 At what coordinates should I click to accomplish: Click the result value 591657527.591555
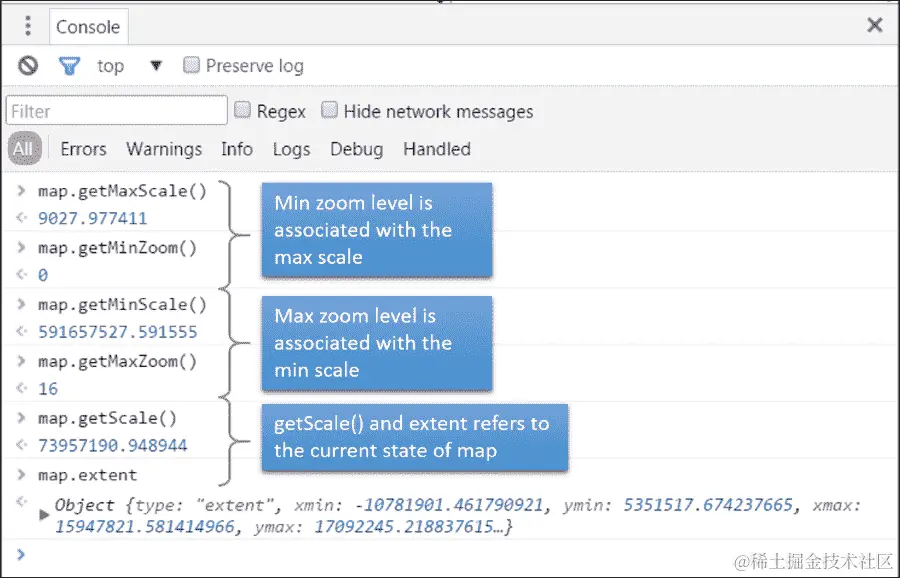(x=118, y=332)
